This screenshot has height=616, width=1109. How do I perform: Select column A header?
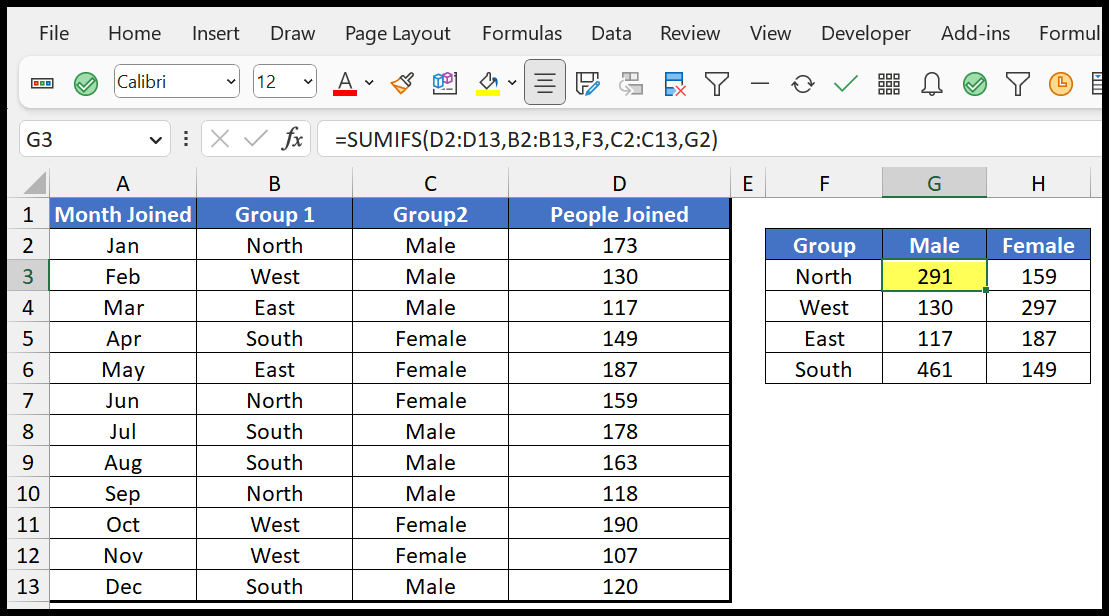(123, 184)
